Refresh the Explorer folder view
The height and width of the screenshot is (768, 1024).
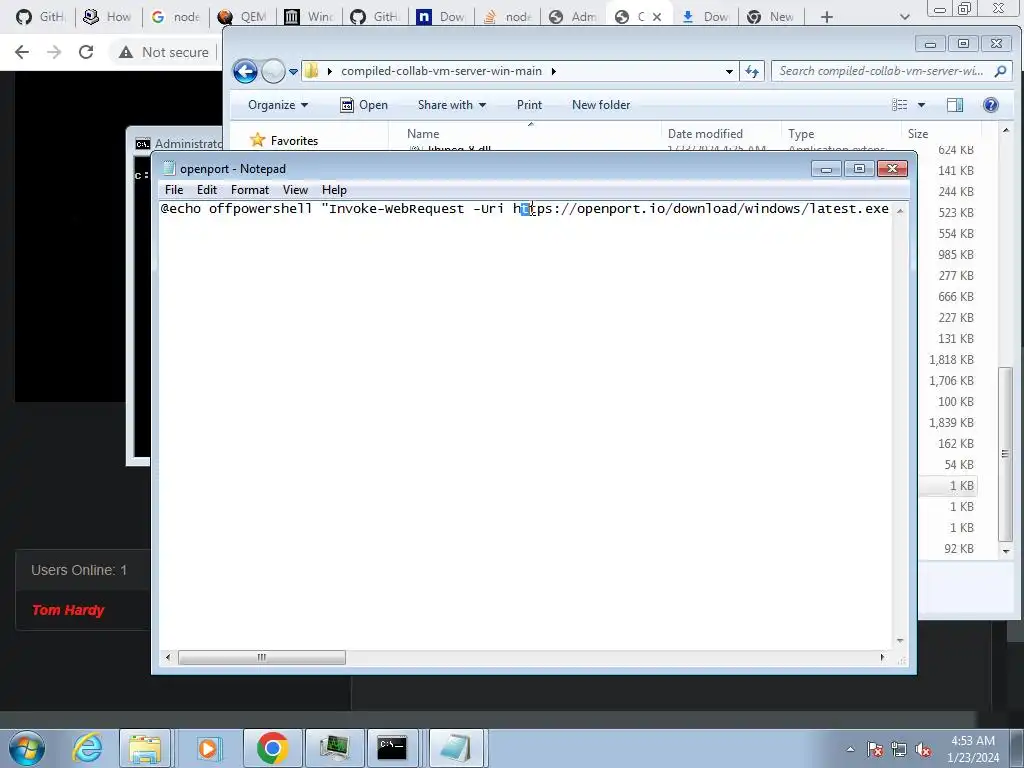pos(752,71)
